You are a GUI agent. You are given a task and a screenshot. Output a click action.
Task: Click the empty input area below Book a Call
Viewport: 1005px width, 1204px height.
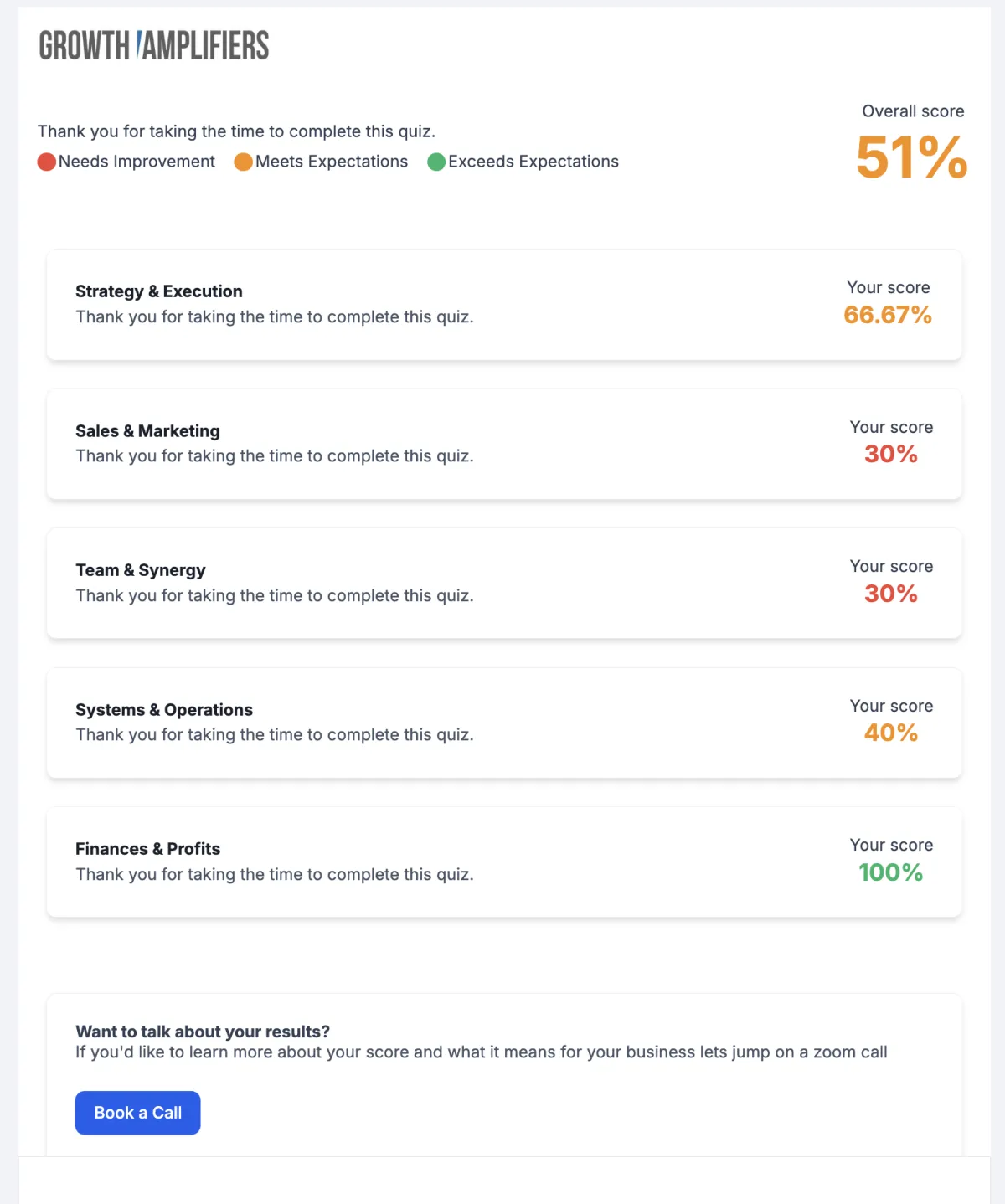tap(502, 1182)
